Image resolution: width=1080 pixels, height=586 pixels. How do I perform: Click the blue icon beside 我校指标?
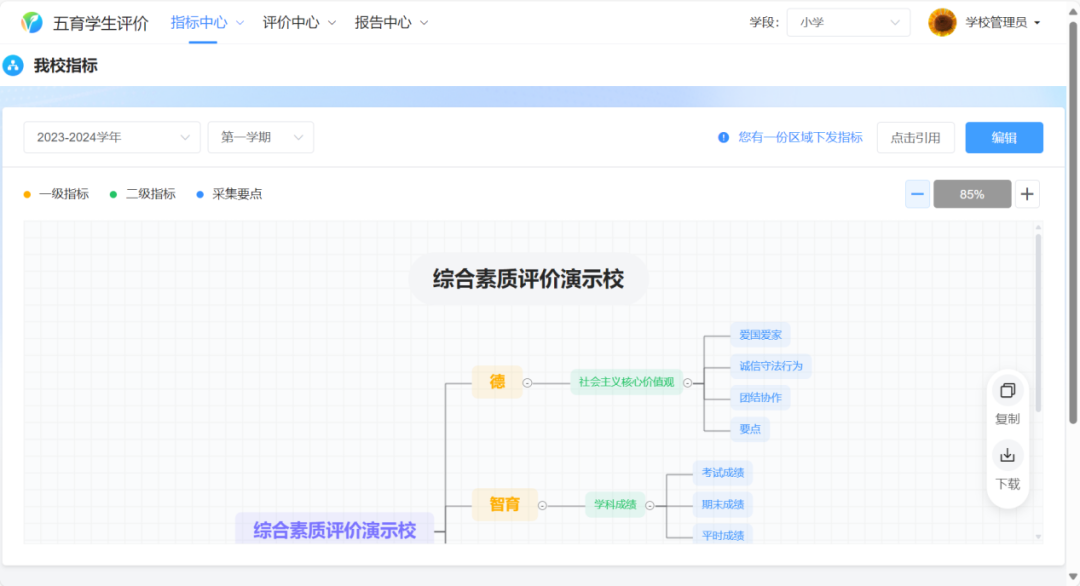(x=12, y=63)
